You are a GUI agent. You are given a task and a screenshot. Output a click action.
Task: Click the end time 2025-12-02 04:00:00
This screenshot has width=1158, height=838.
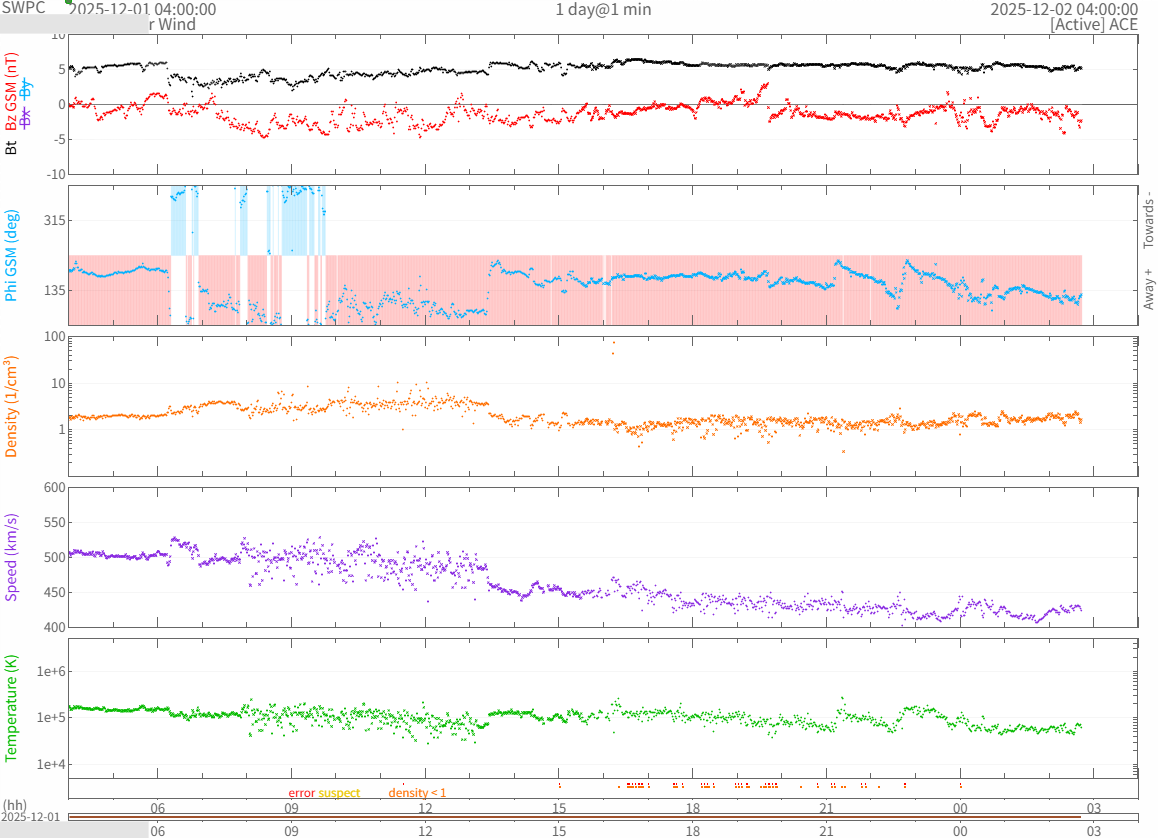(x=1063, y=10)
